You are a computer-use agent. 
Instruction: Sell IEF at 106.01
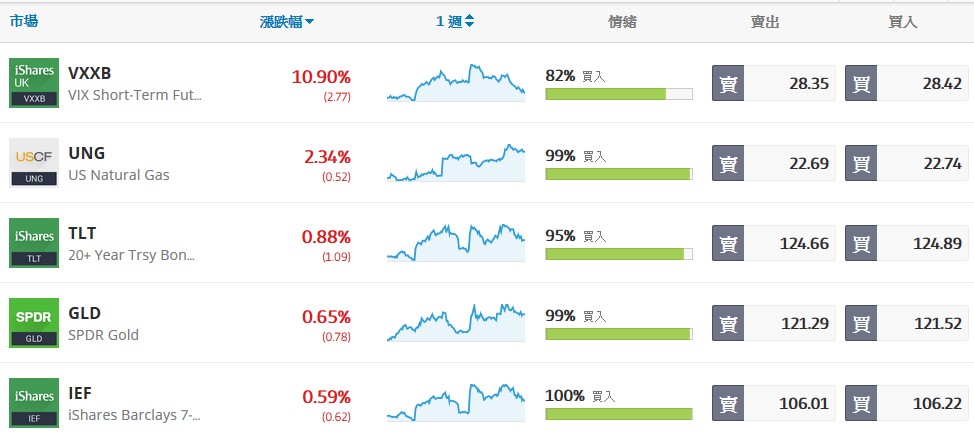pos(773,402)
